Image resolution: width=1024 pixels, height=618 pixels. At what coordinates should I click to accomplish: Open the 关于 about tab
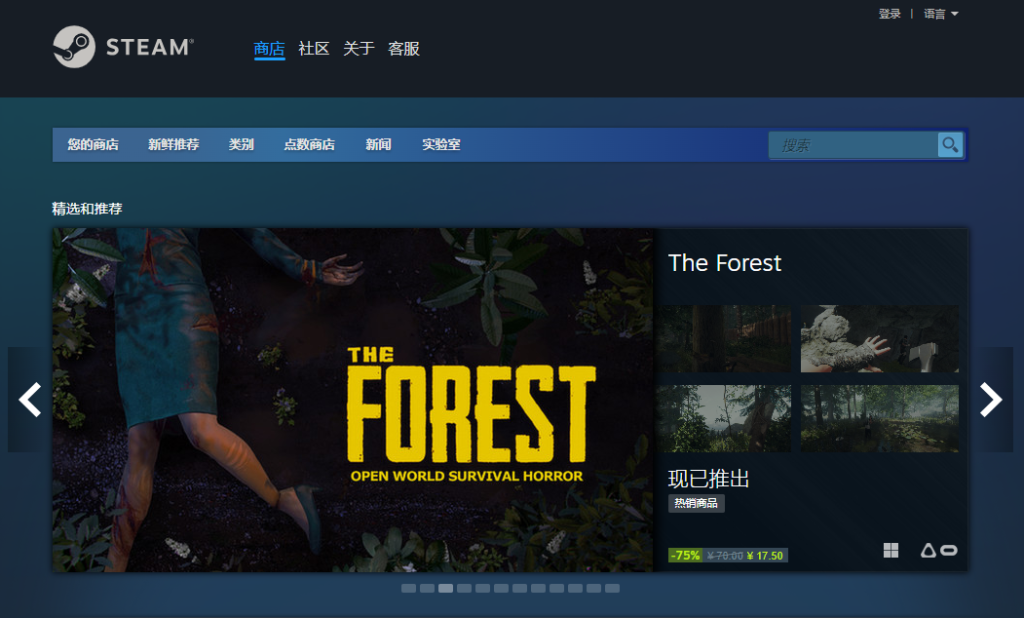tap(359, 48)
